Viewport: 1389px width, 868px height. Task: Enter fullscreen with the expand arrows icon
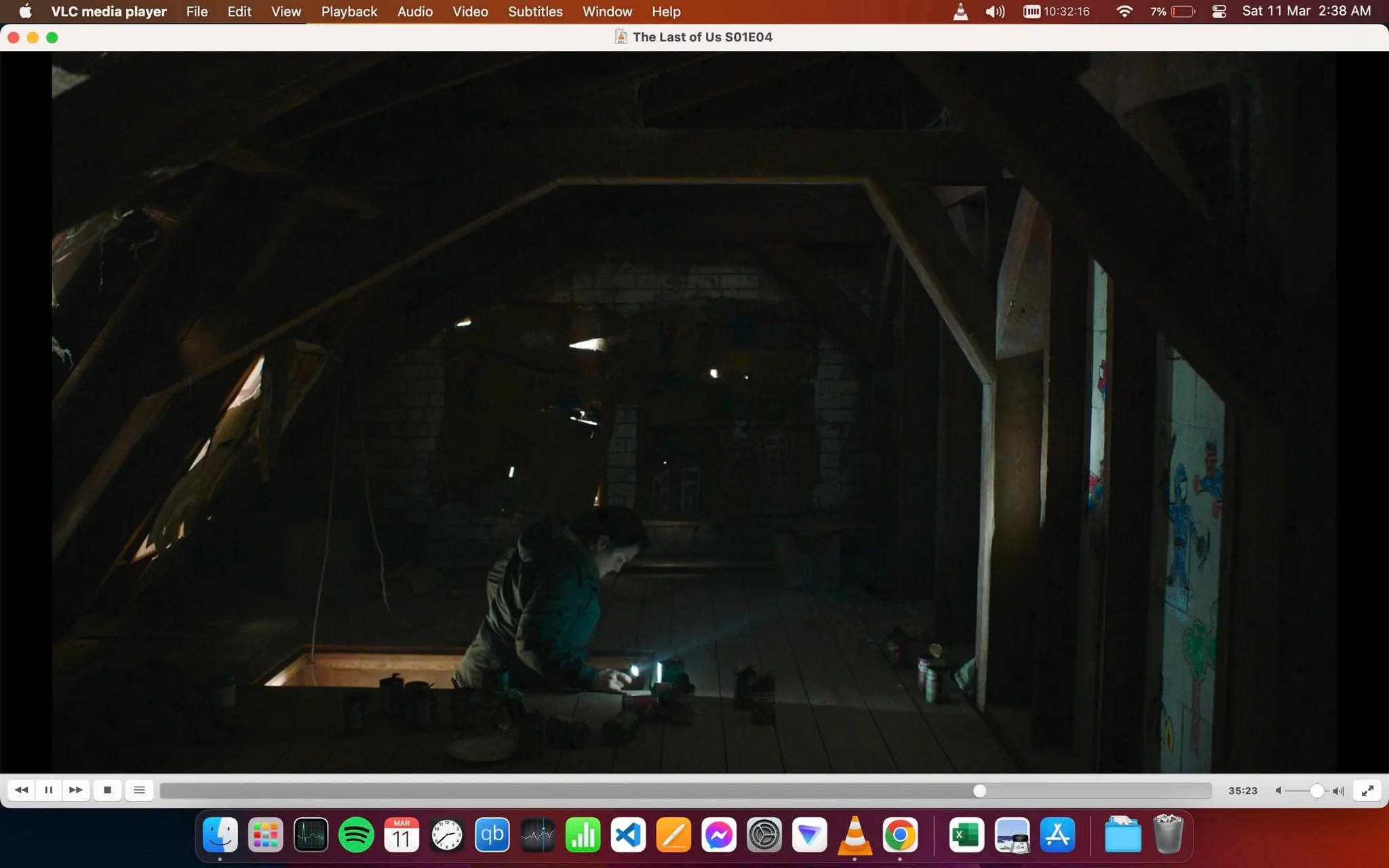click(x=1367, y=790)
